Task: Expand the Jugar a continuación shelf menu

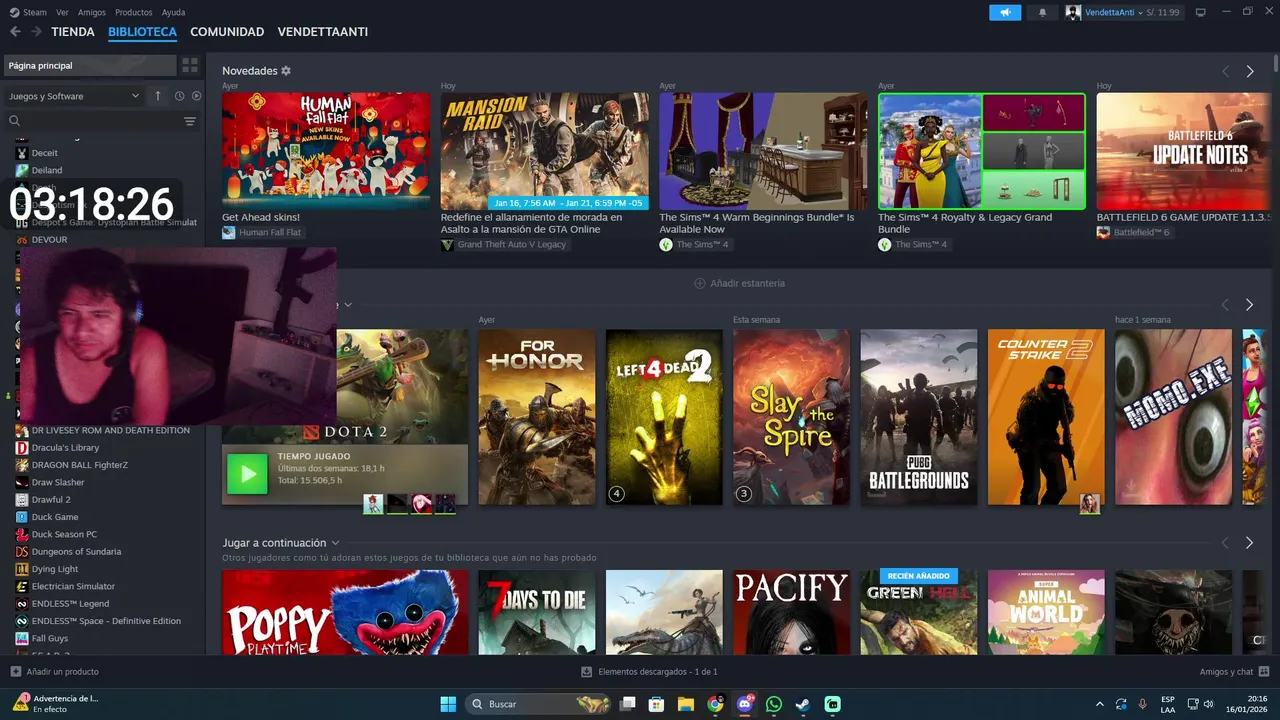Action: 336,543
